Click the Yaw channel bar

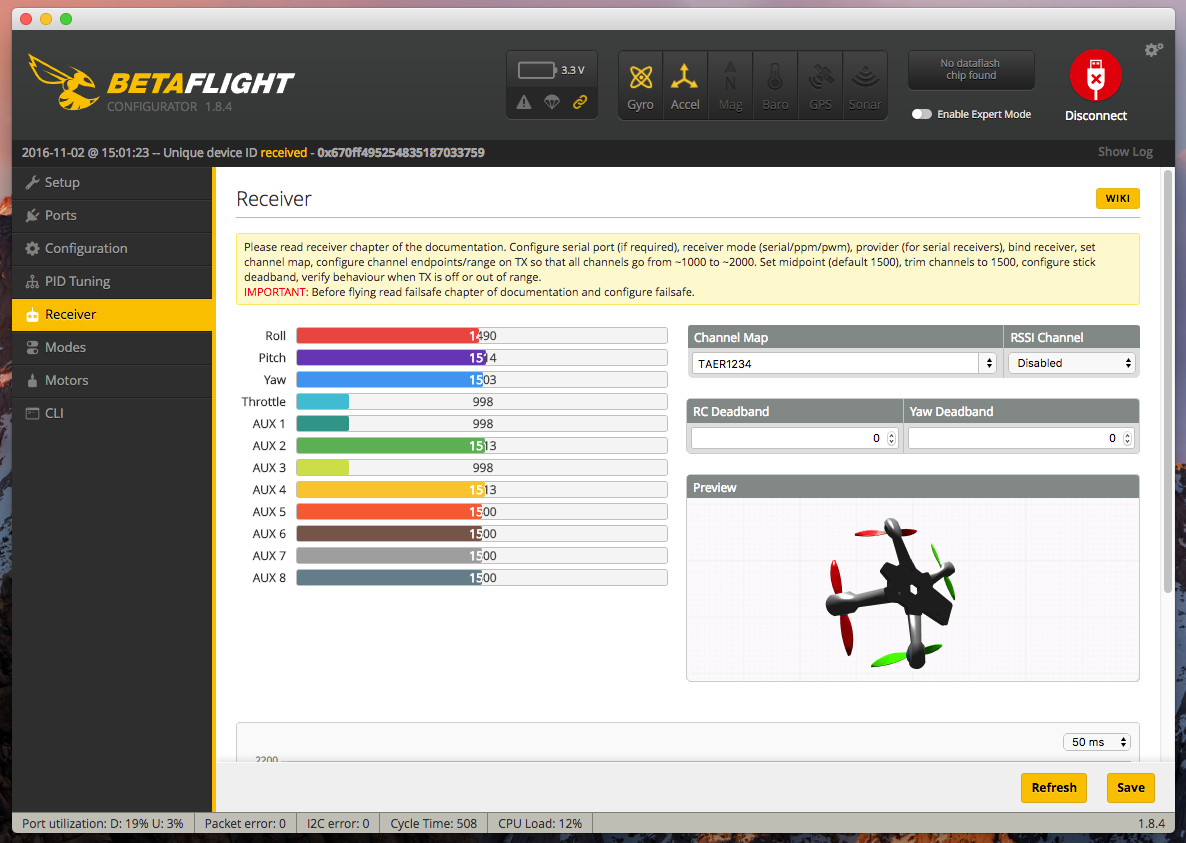pos(482,380)
